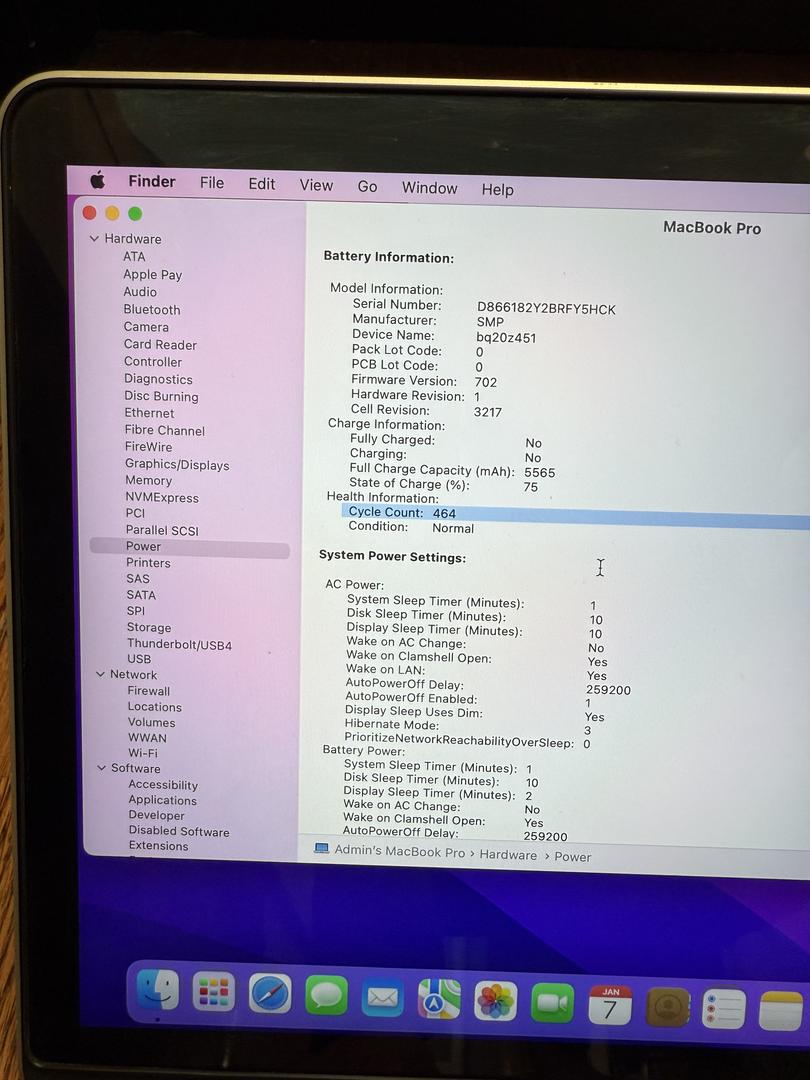Image resolution: width=810 pixels, height=1080 pixels.
Task: Select Accessibility under Software
Action: point(163,785)
